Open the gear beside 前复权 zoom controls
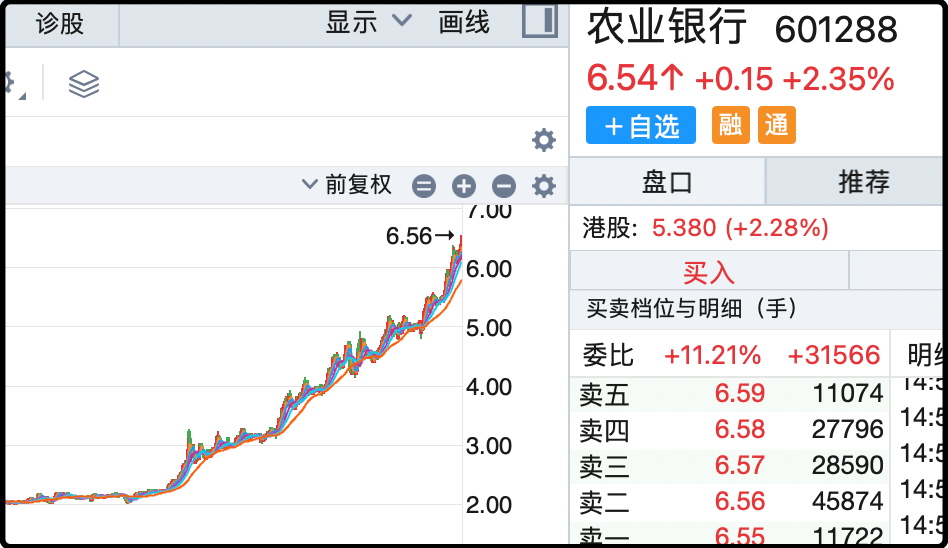 [x=544, y=186]
